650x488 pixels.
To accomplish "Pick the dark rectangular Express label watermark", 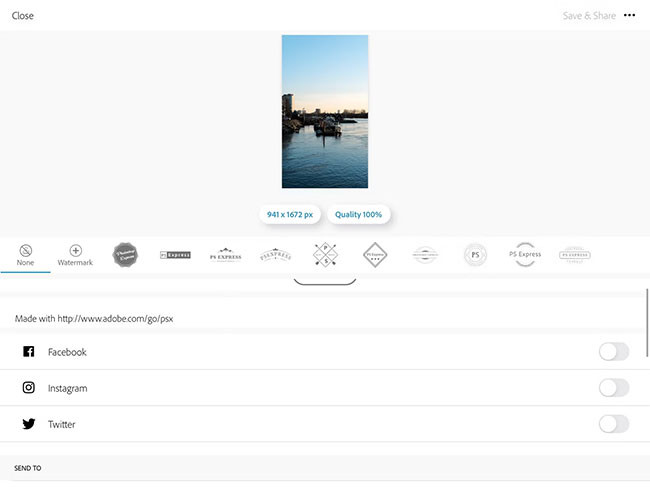I will (175, 254).
